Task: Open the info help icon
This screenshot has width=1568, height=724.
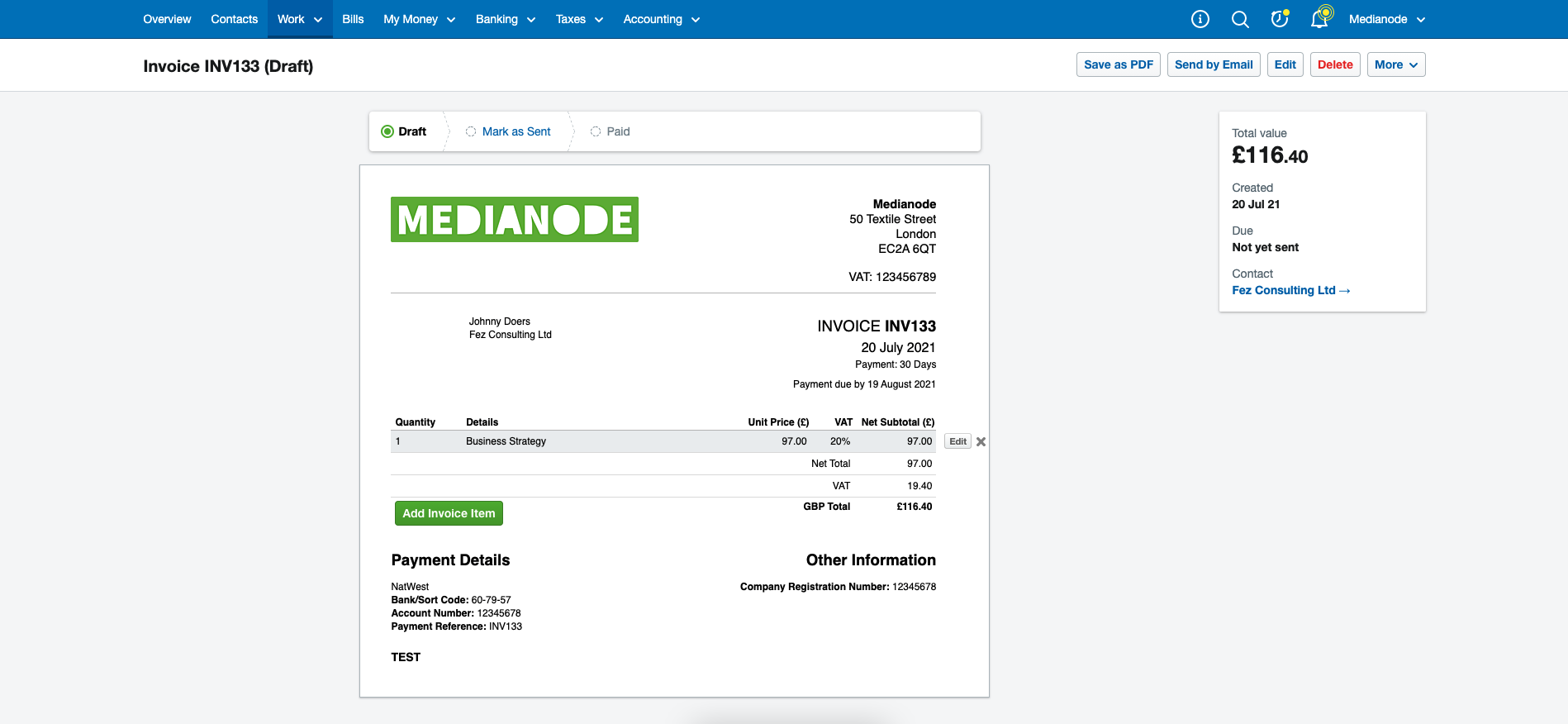Action: (x=1200, y=19)
